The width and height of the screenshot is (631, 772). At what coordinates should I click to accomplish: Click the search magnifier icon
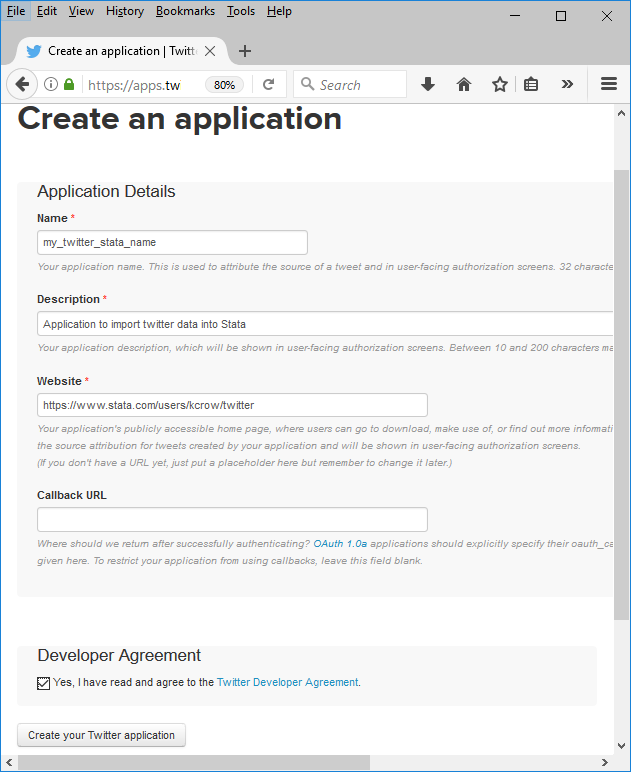click(308, 84)
